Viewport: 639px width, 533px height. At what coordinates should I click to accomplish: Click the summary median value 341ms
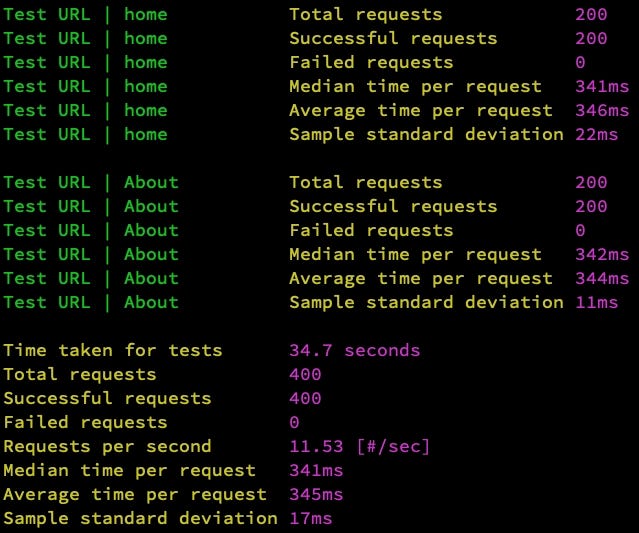[316, 471]
